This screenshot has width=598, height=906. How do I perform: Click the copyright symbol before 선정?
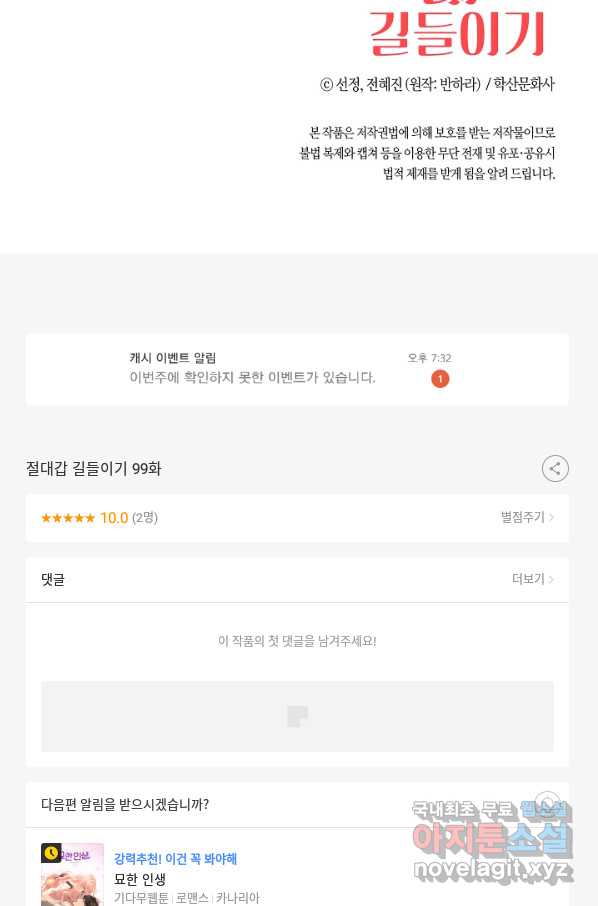(326, 86)
